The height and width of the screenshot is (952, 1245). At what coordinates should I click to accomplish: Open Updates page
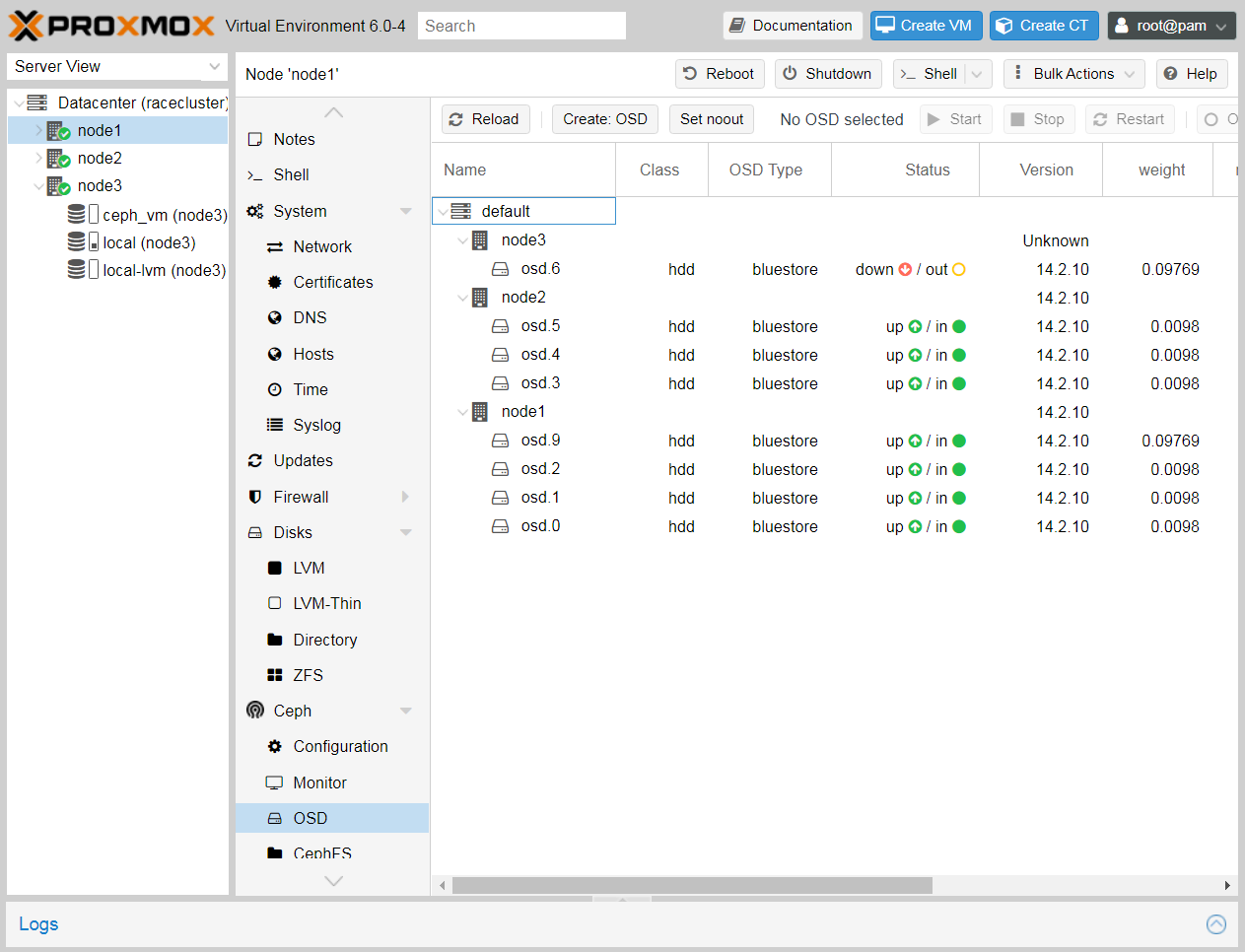pos(332,460)
